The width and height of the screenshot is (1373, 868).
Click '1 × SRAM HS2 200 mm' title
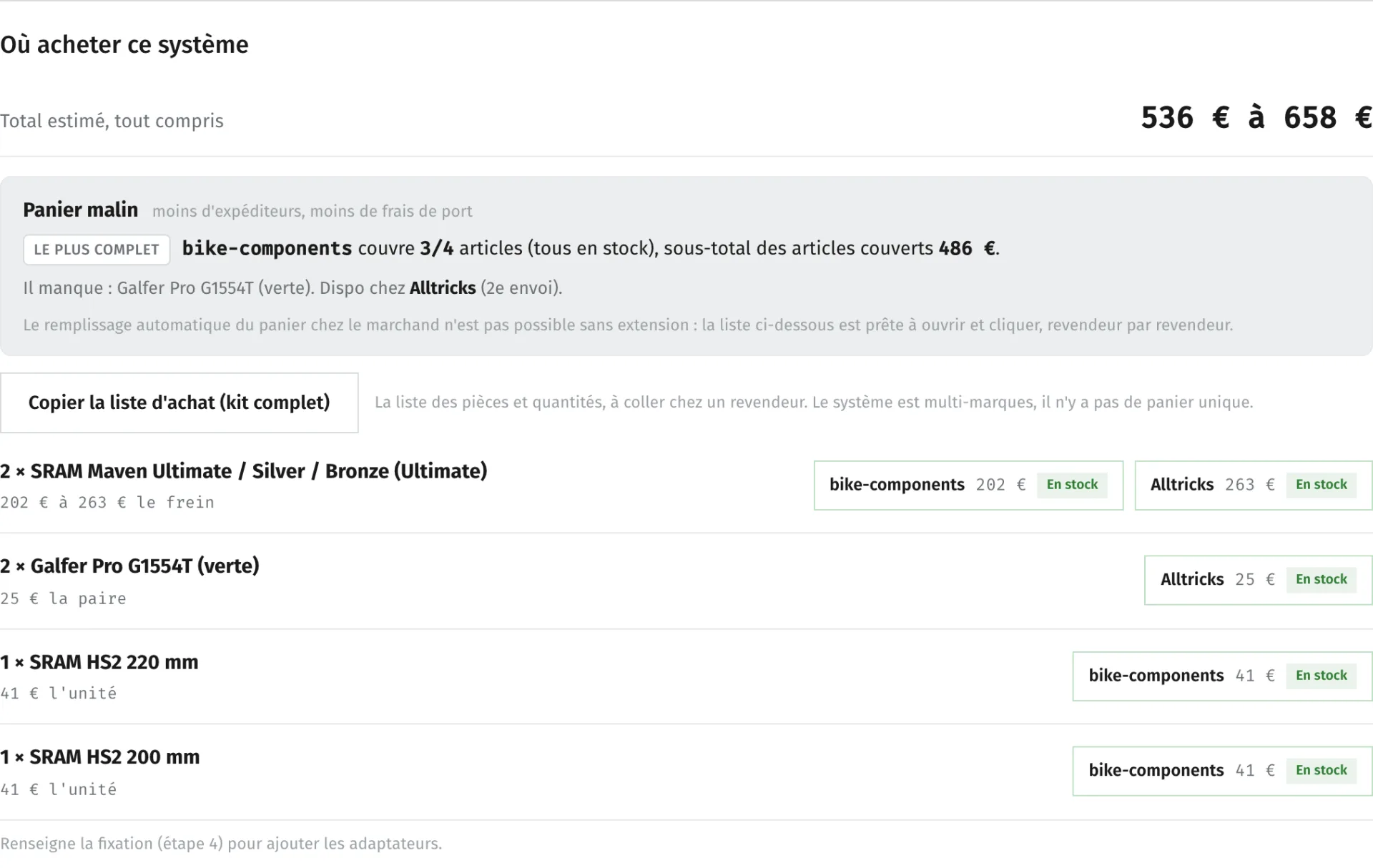tap(100, 757)
